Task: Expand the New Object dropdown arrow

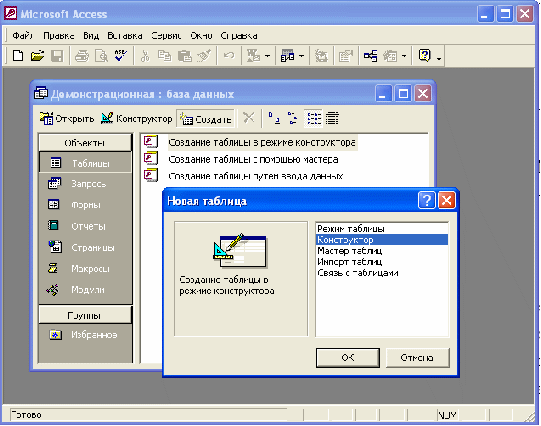Action: point(404,56)
